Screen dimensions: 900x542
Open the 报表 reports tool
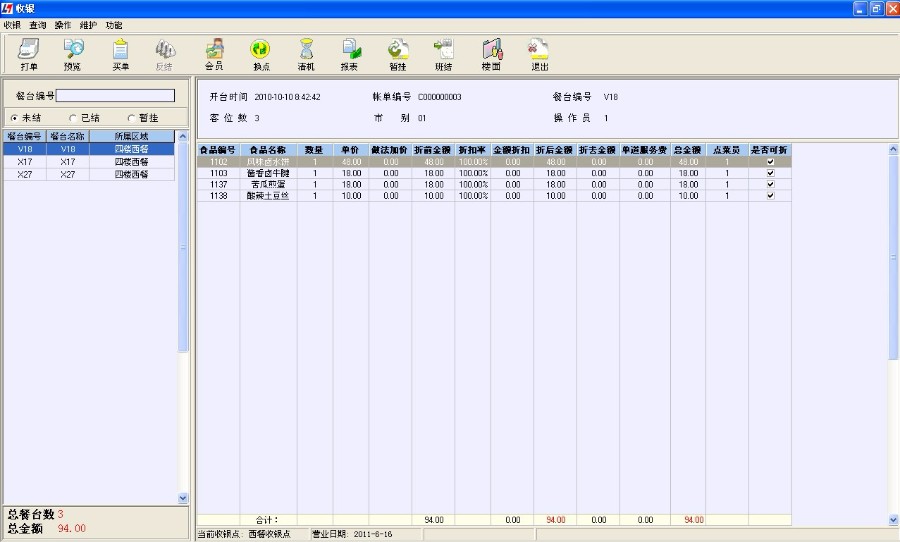click(350, 55)
